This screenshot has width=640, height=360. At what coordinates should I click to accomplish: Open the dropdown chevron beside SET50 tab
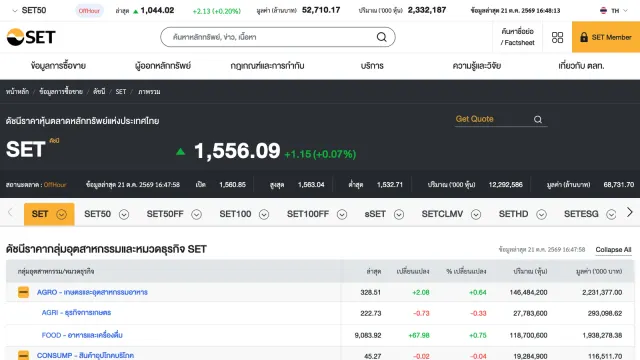pos(124,214)
